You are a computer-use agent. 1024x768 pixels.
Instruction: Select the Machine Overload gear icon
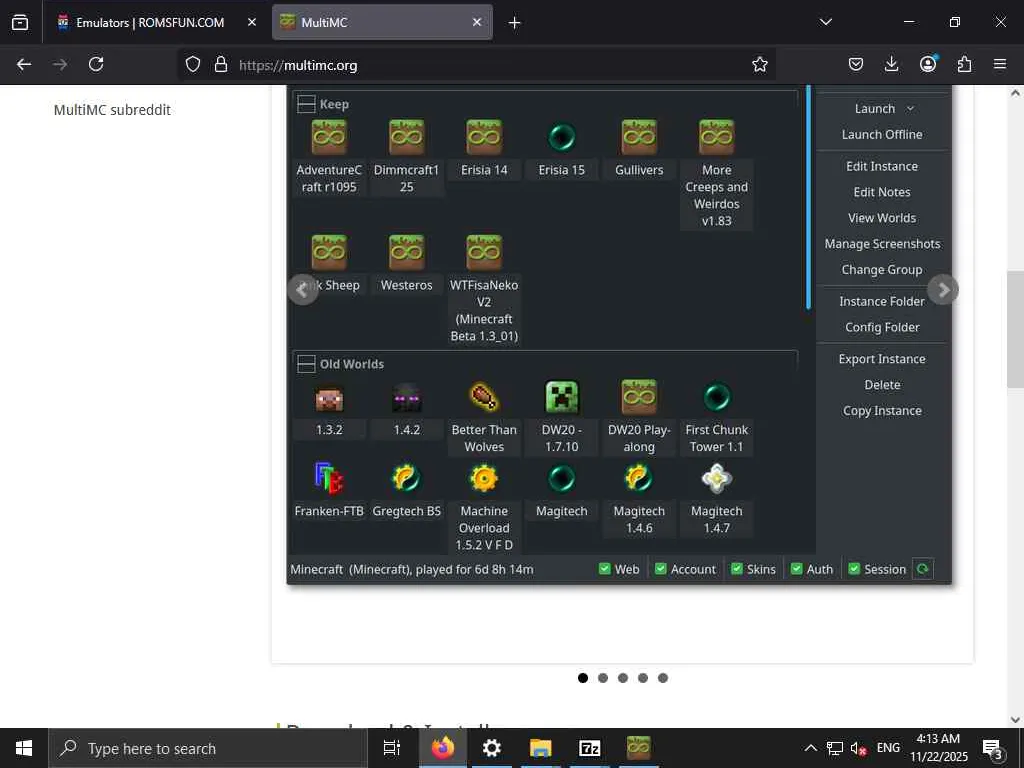(484, 478)
